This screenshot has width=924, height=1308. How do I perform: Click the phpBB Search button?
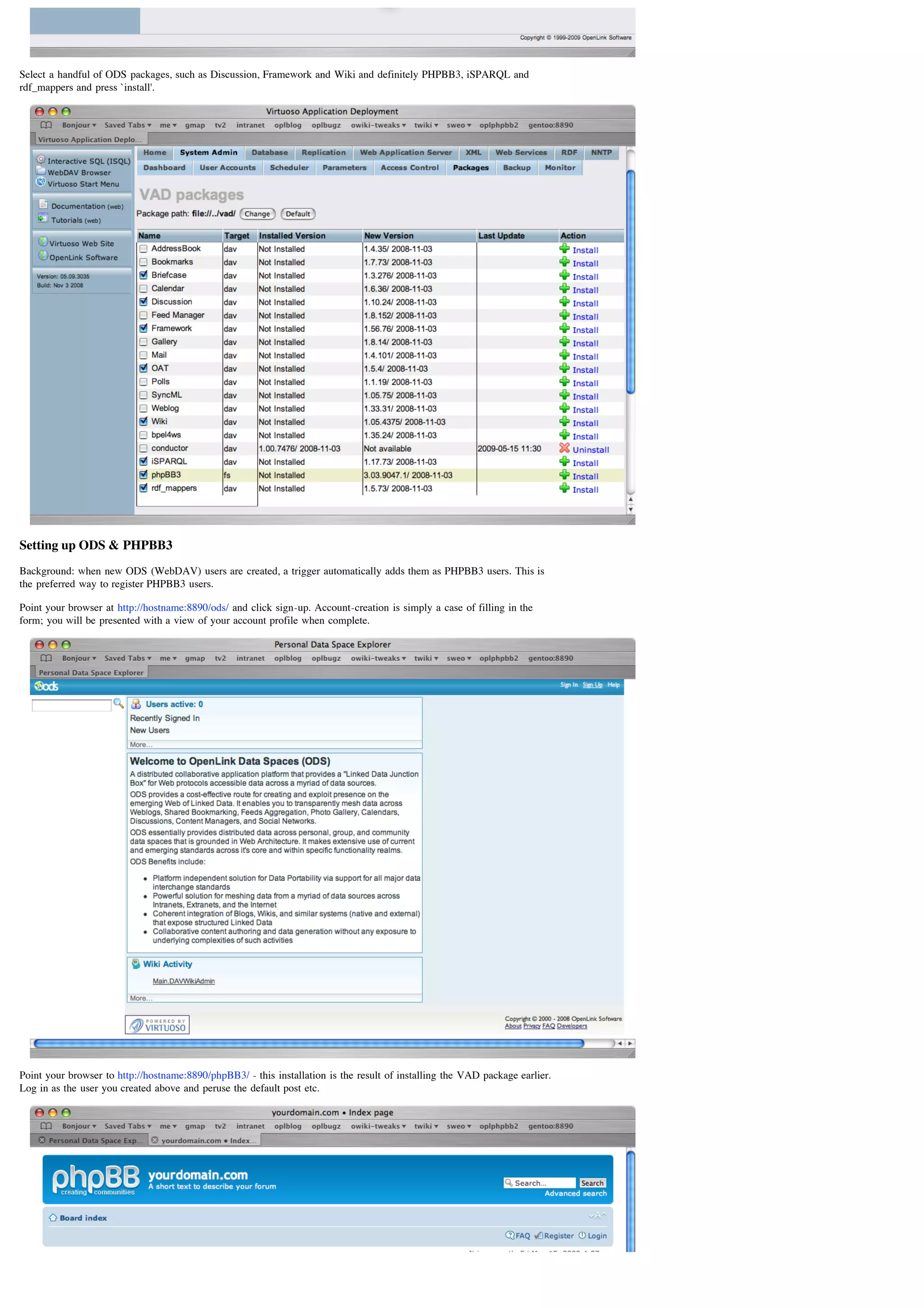(x=592, y=1183)
